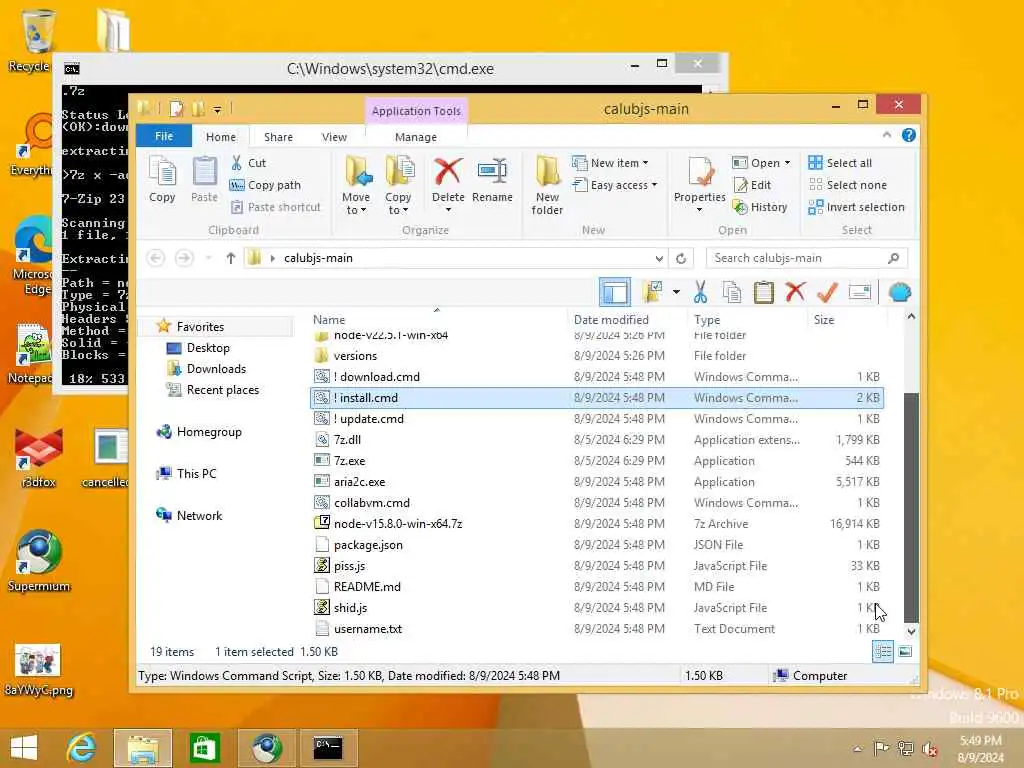This screenshot has height=768, width=1024.
Task: Sort by the Type column header
Action: 747,319
